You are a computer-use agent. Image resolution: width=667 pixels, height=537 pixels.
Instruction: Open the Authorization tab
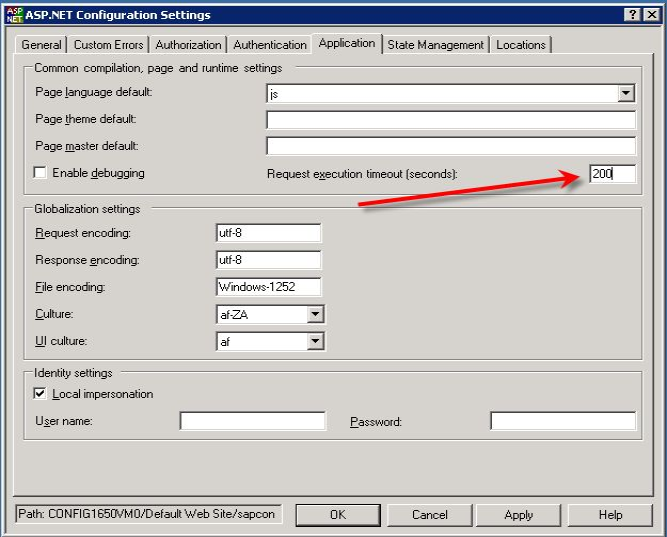click(188, 45)
